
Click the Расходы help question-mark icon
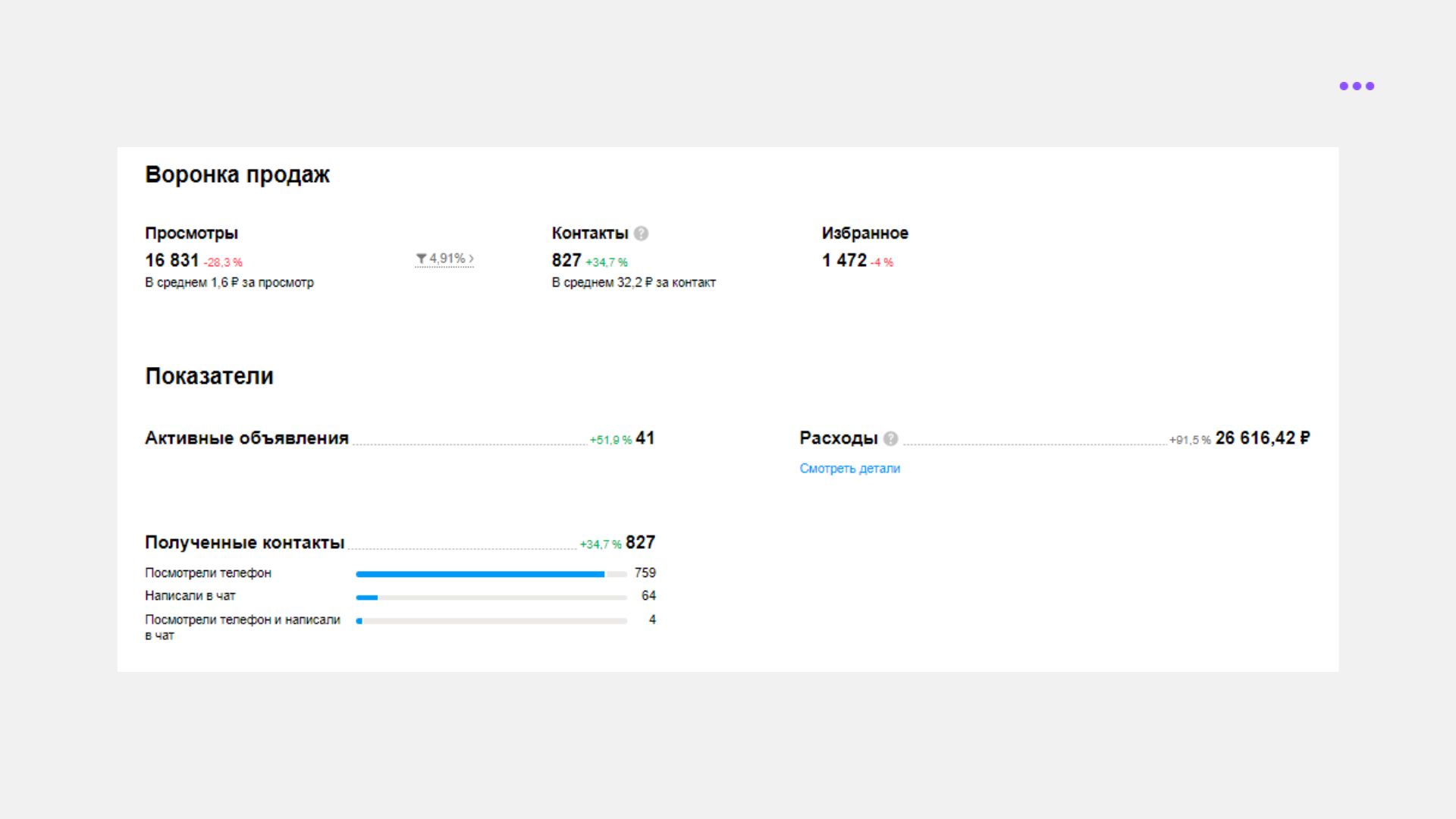pyautogui.click(x=891, y=438)
